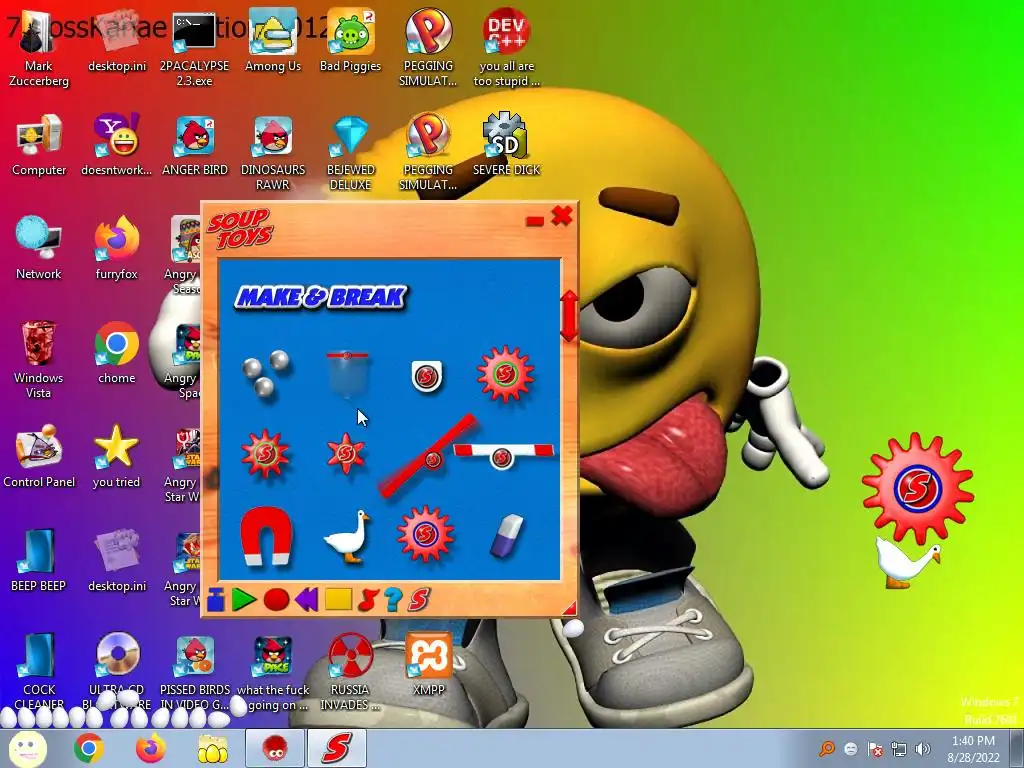1024x768 pixels.
Task: Click the orange magnifier tray icon
Action: [827, 748]
